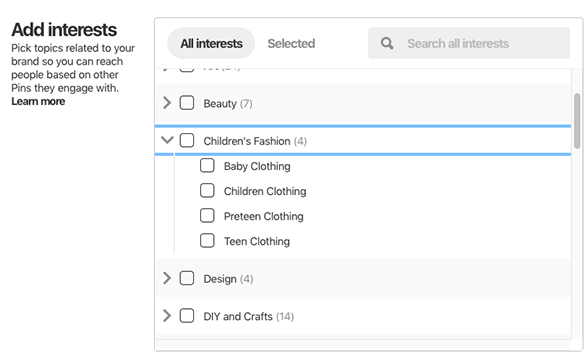Switch to the All interests tab
The width and height of the screenshot is (588, 361).
[211, 43]
